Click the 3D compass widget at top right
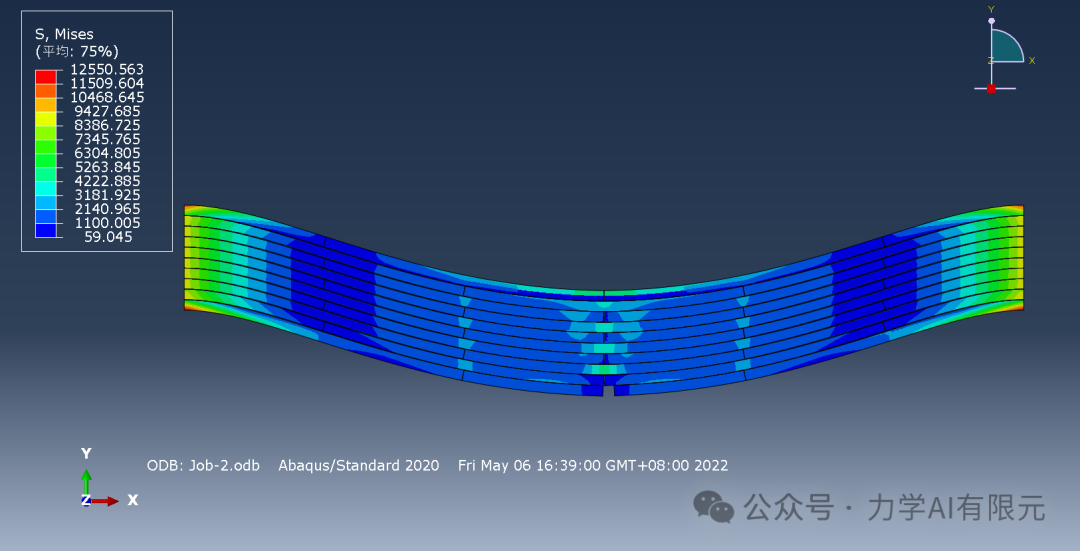1080x551 pixels. 1004,50
